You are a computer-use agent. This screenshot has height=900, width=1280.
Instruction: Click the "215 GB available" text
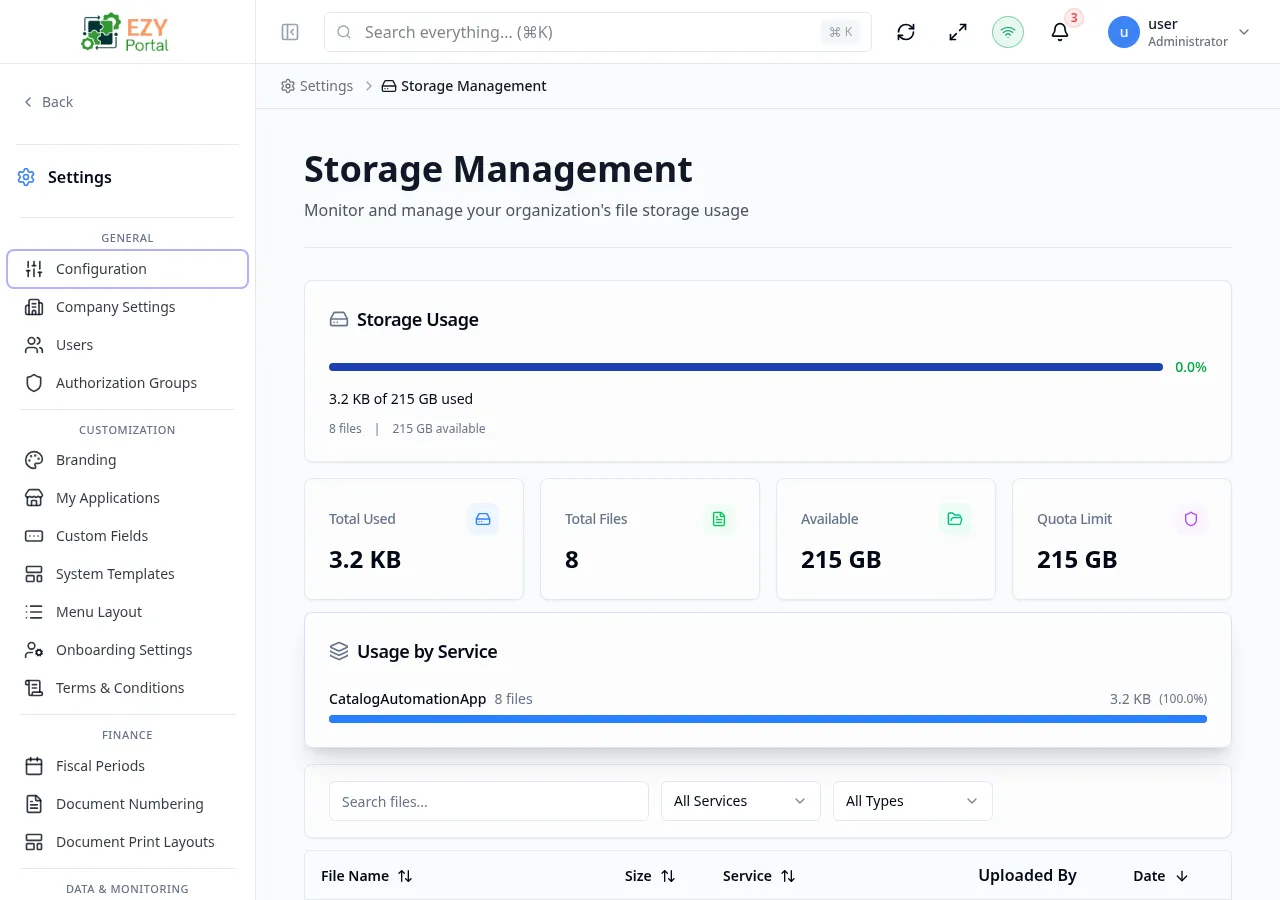tap(439, 429)
